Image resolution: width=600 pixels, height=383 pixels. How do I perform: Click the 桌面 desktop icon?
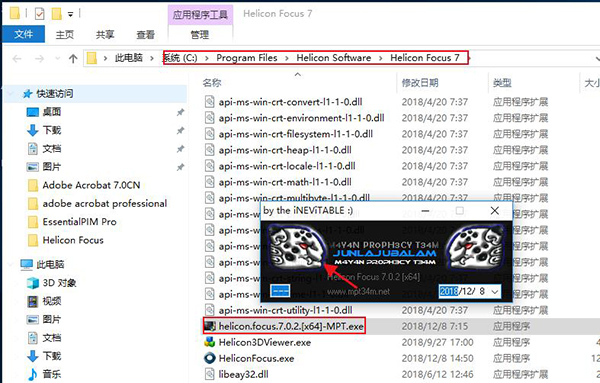tap(33, 112)
